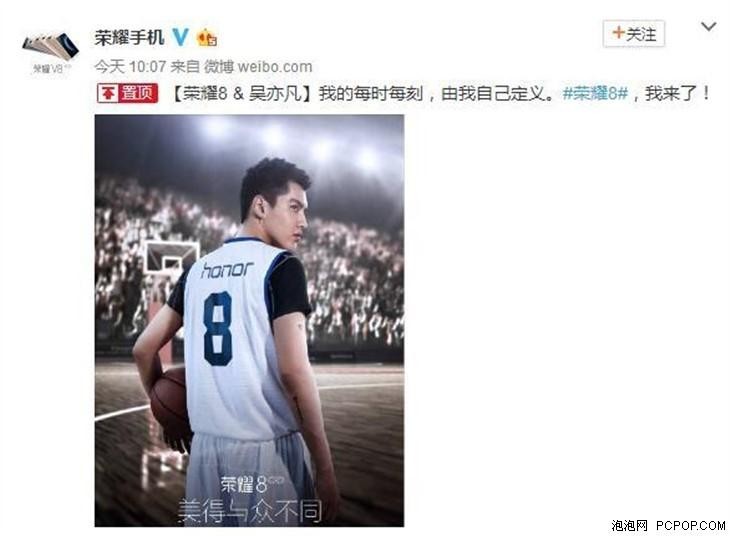
Task: Click the basketball hoop backboard in poster
Action: pyautogui.click(x=171, y=257)
